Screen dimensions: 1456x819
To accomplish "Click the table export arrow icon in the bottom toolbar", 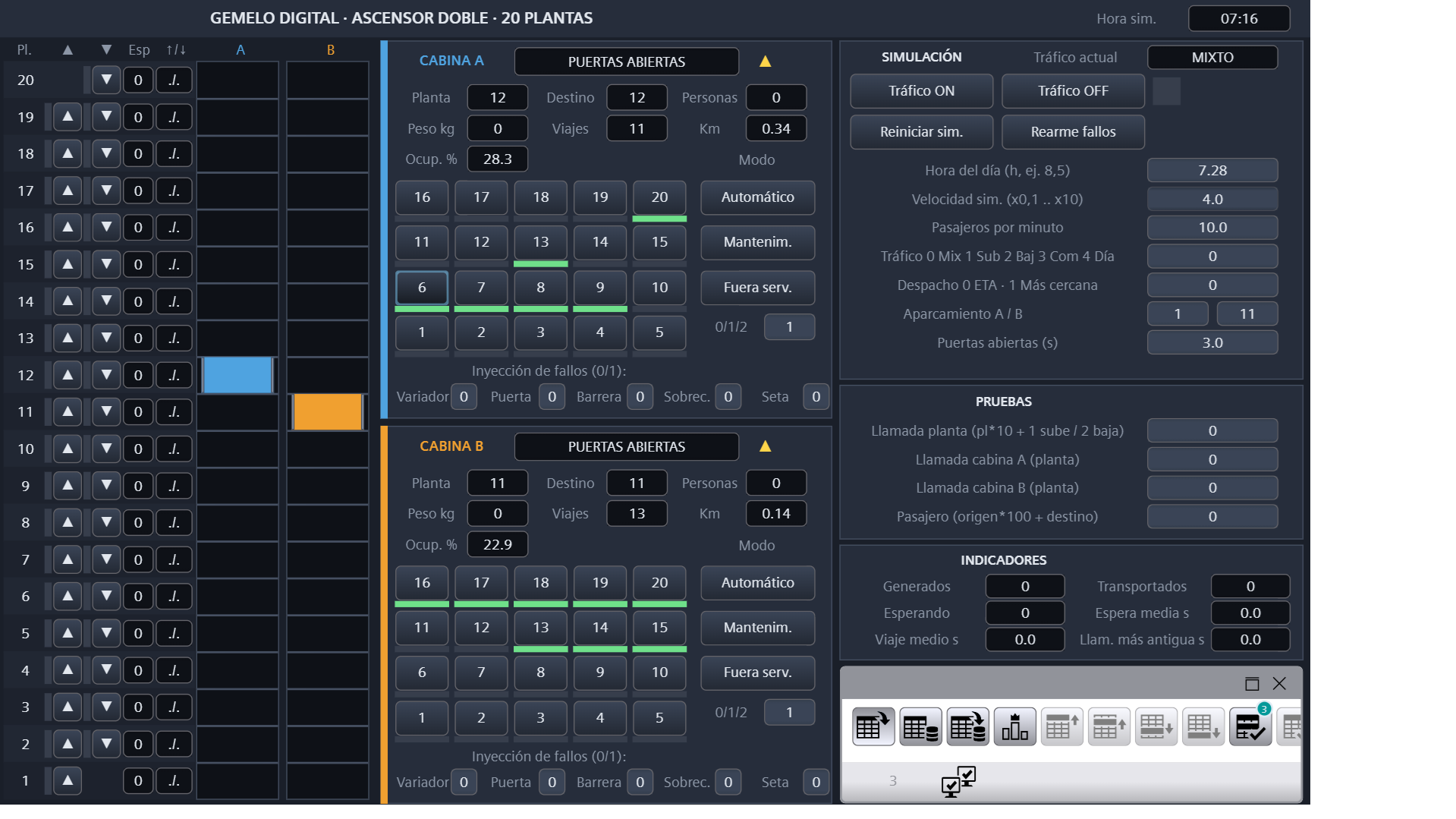I will (873, 727).
